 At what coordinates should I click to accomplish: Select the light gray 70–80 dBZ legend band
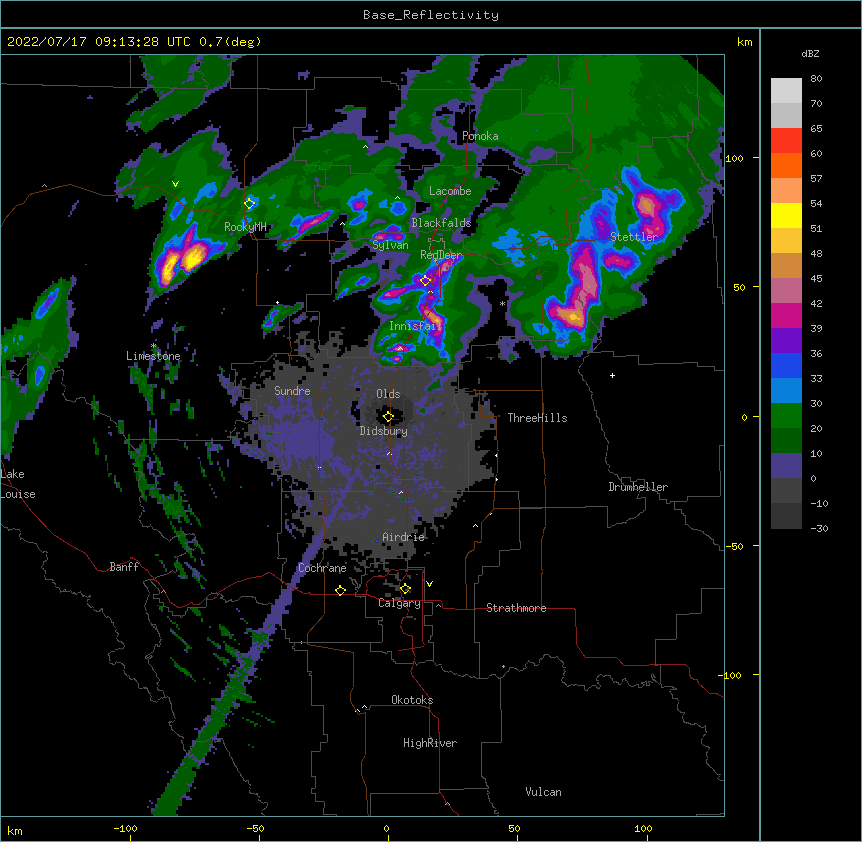pos(786,91)
